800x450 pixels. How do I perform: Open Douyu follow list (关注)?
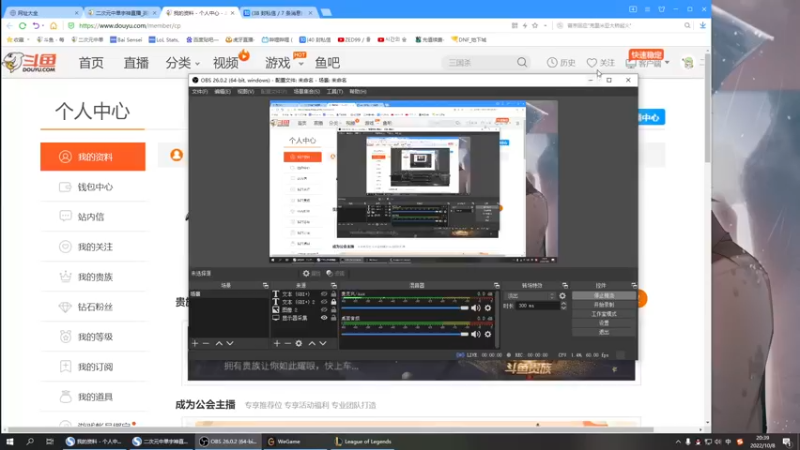tap(601, 62)
